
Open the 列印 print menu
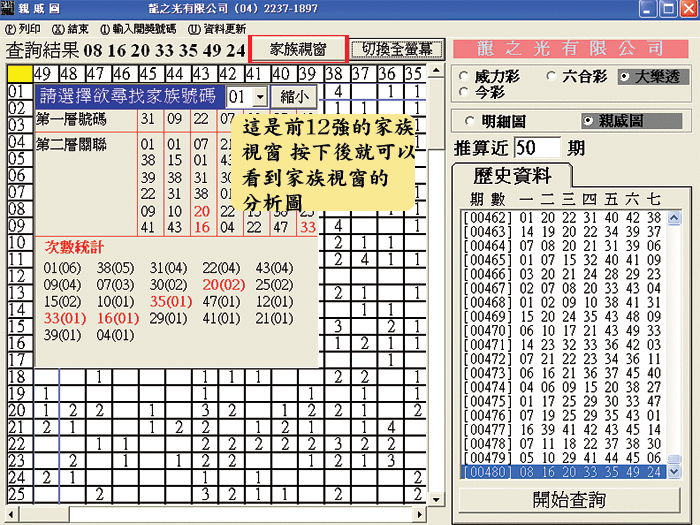pos(23,29)
